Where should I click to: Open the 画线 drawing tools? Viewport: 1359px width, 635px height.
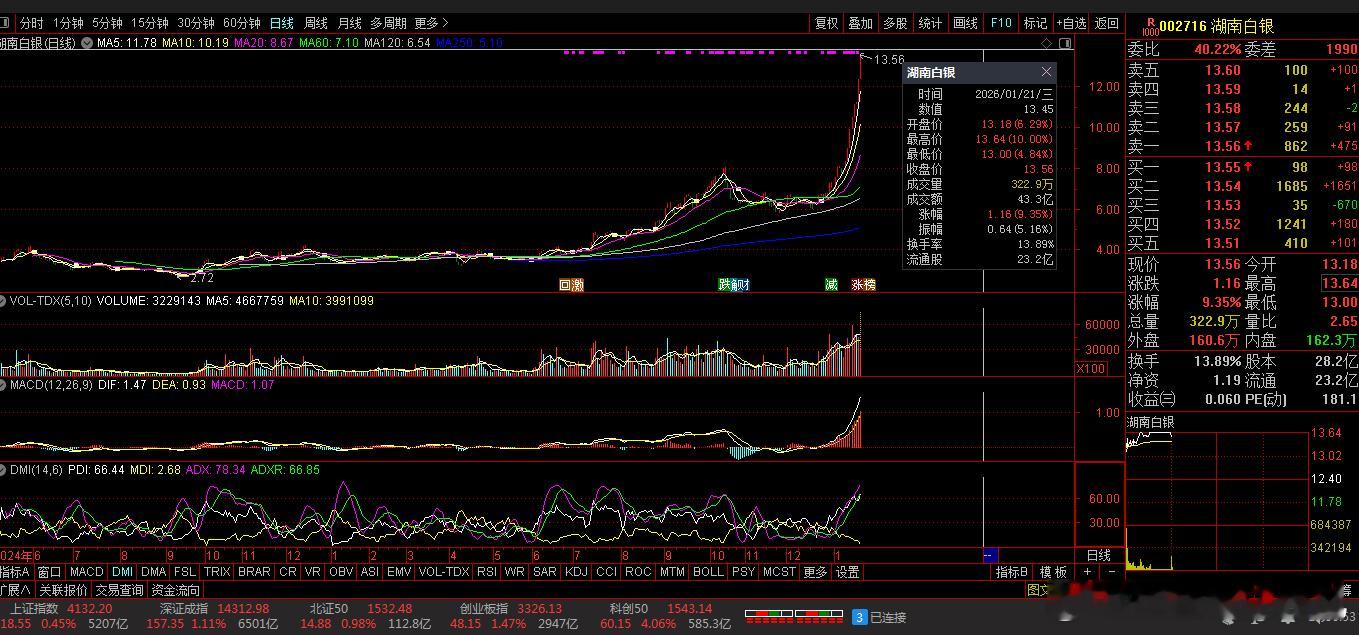click(x=965, y=23)
